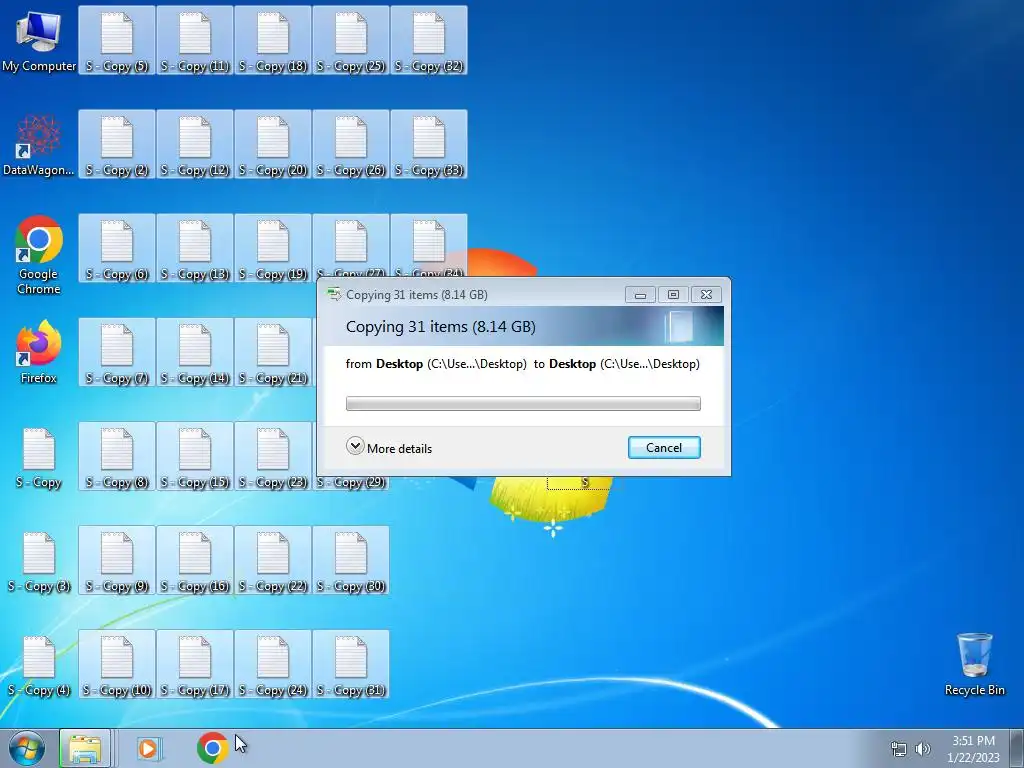This screenshot has width=1024, height=768.
Task: Select the file S - Copy (9)
Action: tap(117, 560)
